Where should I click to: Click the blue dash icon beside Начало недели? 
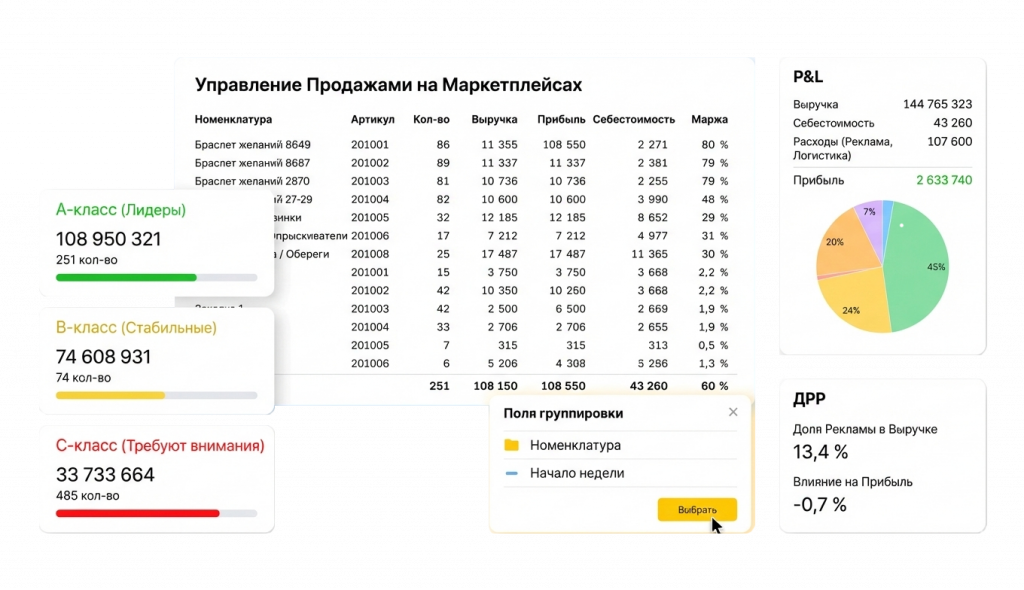pyautogui.click(x=512, y=473)
